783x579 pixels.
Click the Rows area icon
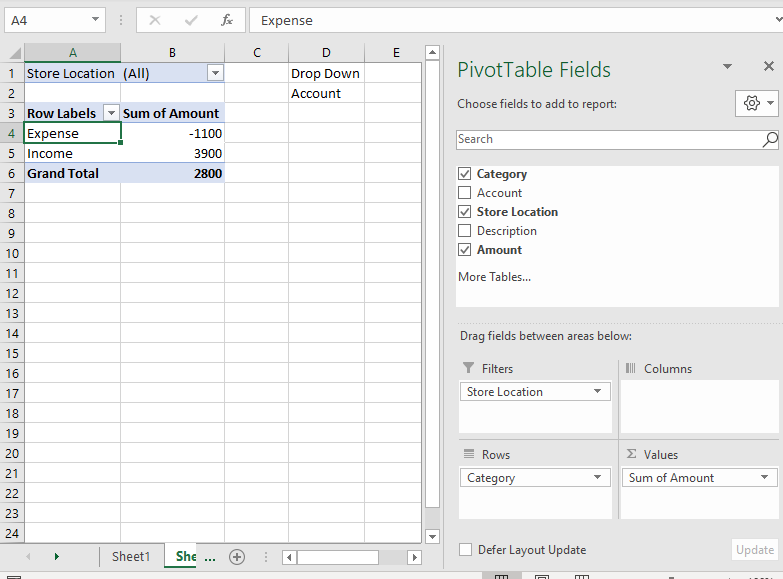pos(469,454)
